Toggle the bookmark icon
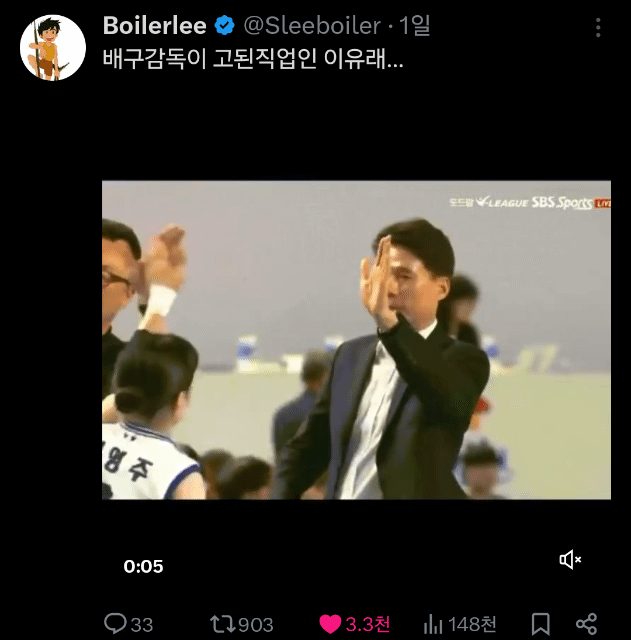This screenshot has width=631, height=640. [540, 624]
